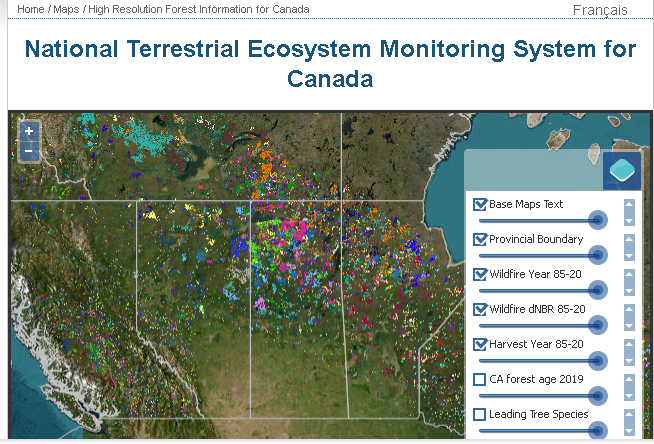Uncheck the Base Maps Text layer
654x444 pixels.
(480, 204)
